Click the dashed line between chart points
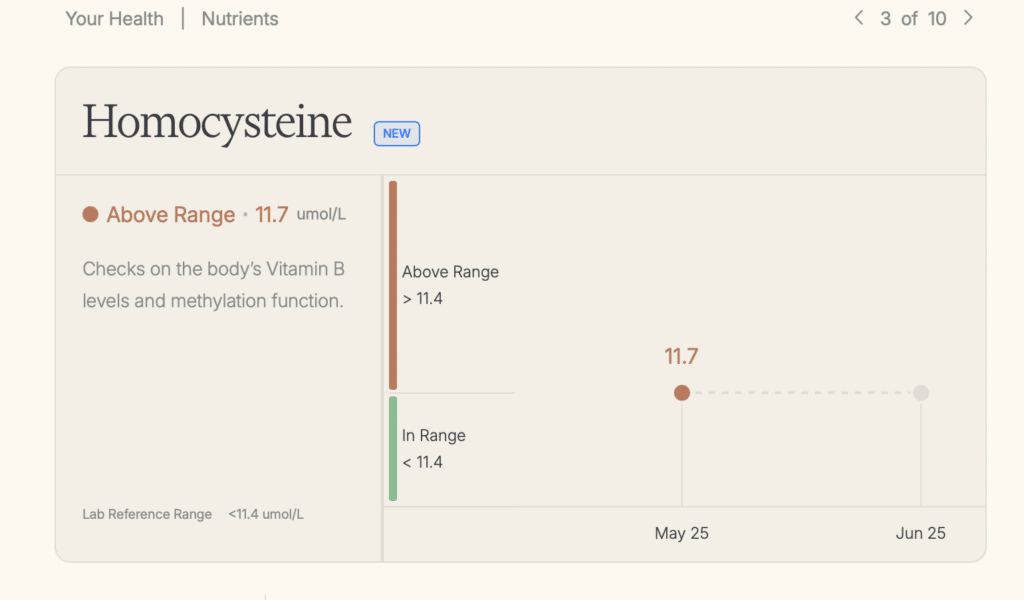The width and height of the screenshot is (1024, 600). [x=800, y=393]
